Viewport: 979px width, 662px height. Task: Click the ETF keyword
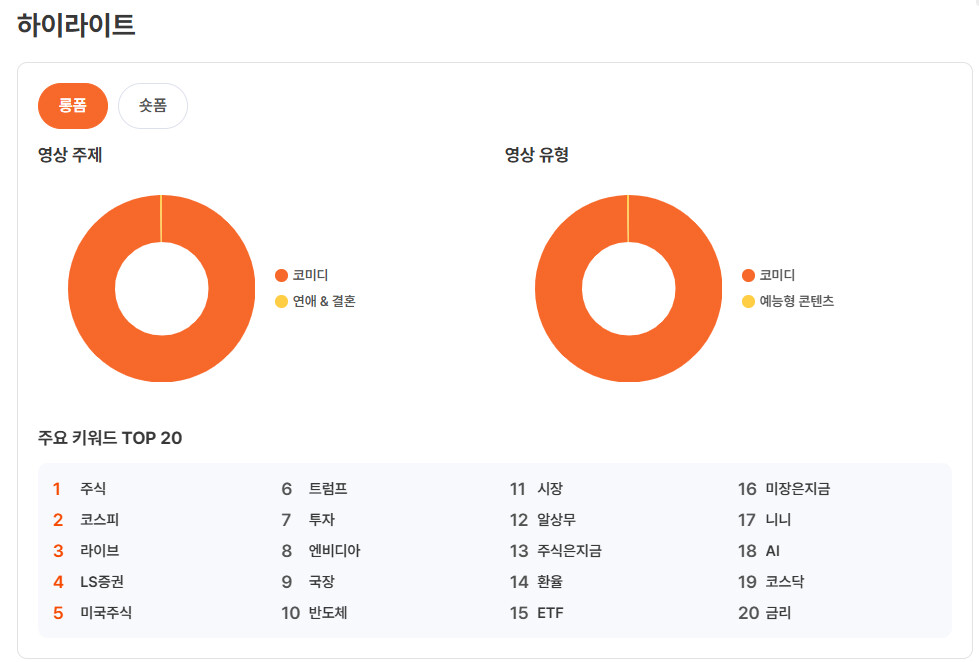coord(550,613)
